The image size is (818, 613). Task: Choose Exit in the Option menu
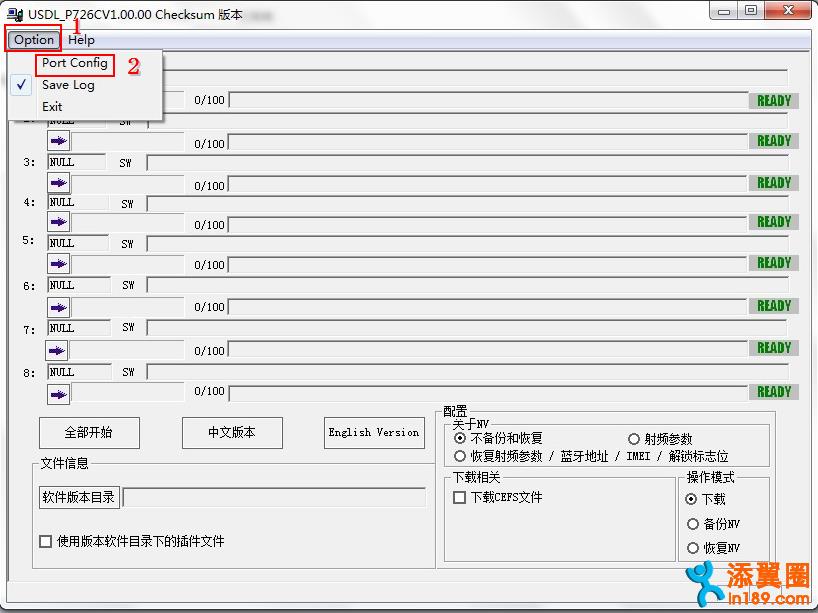click(x=52, y=107)
